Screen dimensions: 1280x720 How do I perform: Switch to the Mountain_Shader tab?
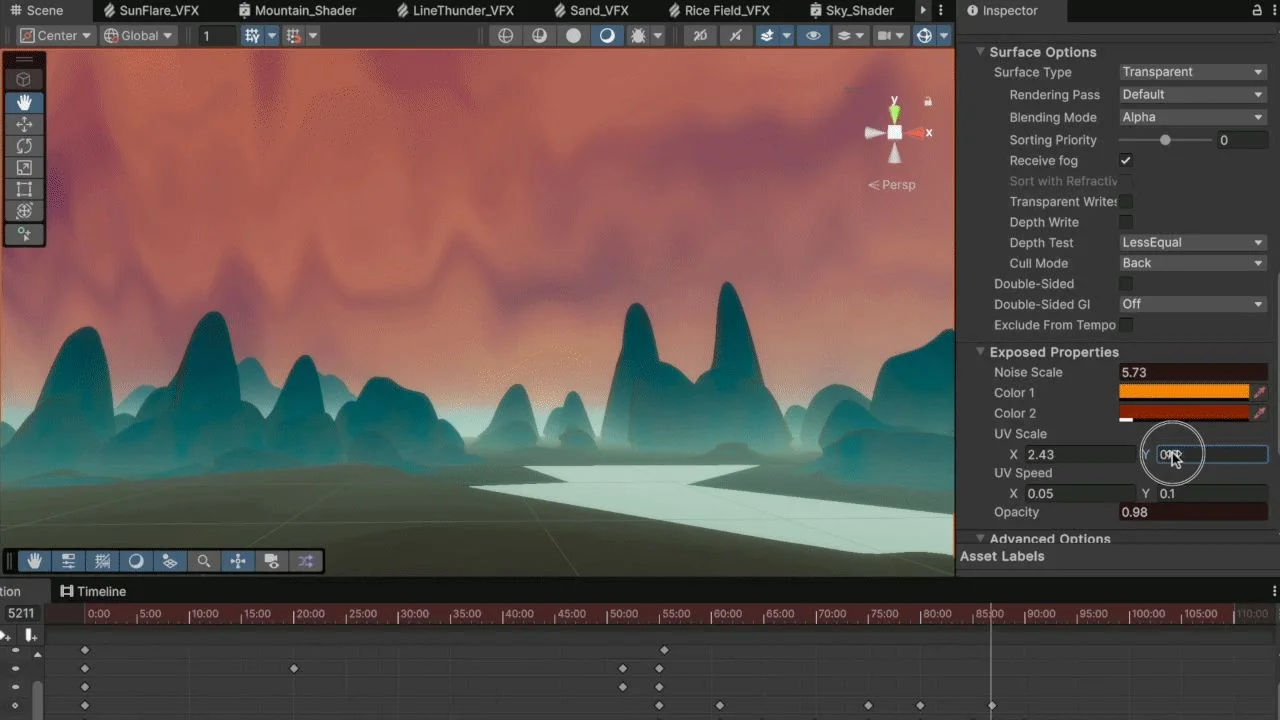click(x=296, y=11)
